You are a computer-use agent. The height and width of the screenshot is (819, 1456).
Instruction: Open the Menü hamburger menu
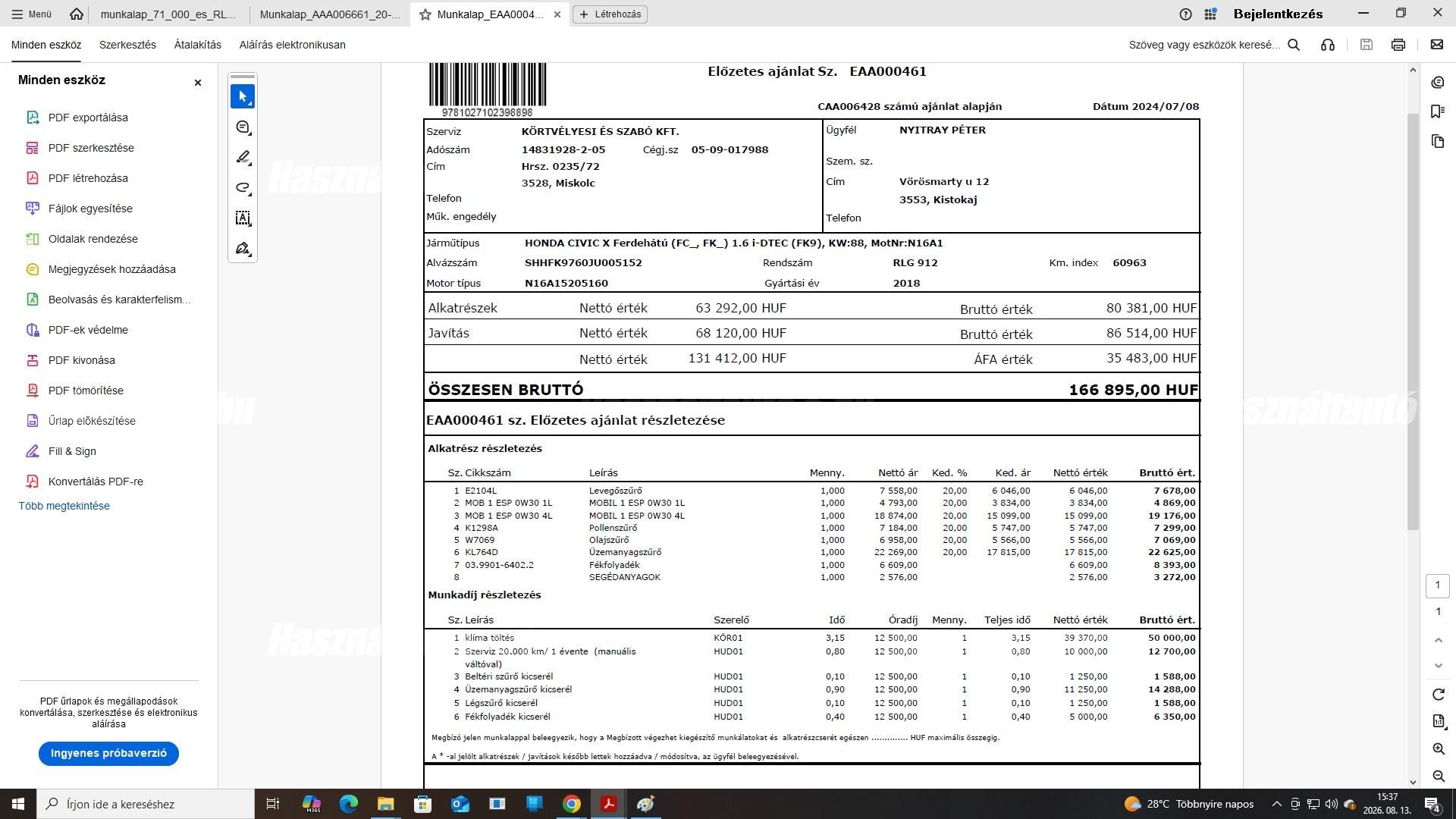[x=32, y=14]
